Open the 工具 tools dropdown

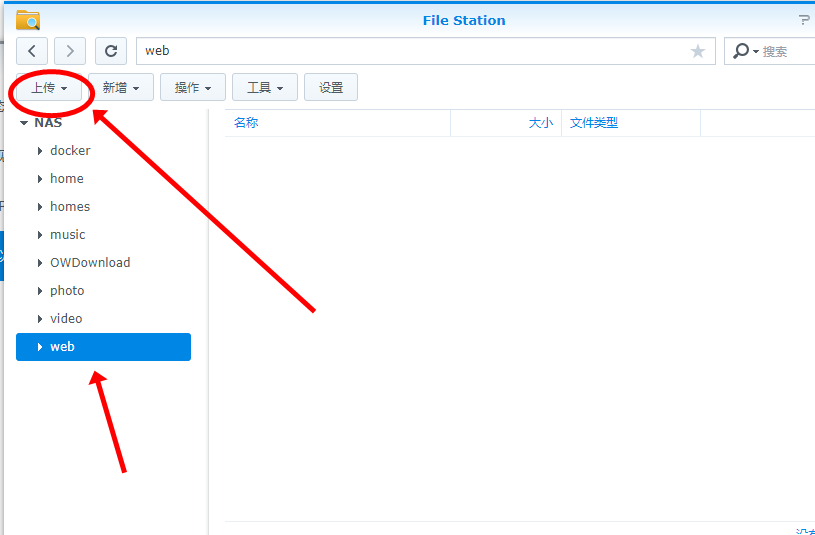[265, 88]
